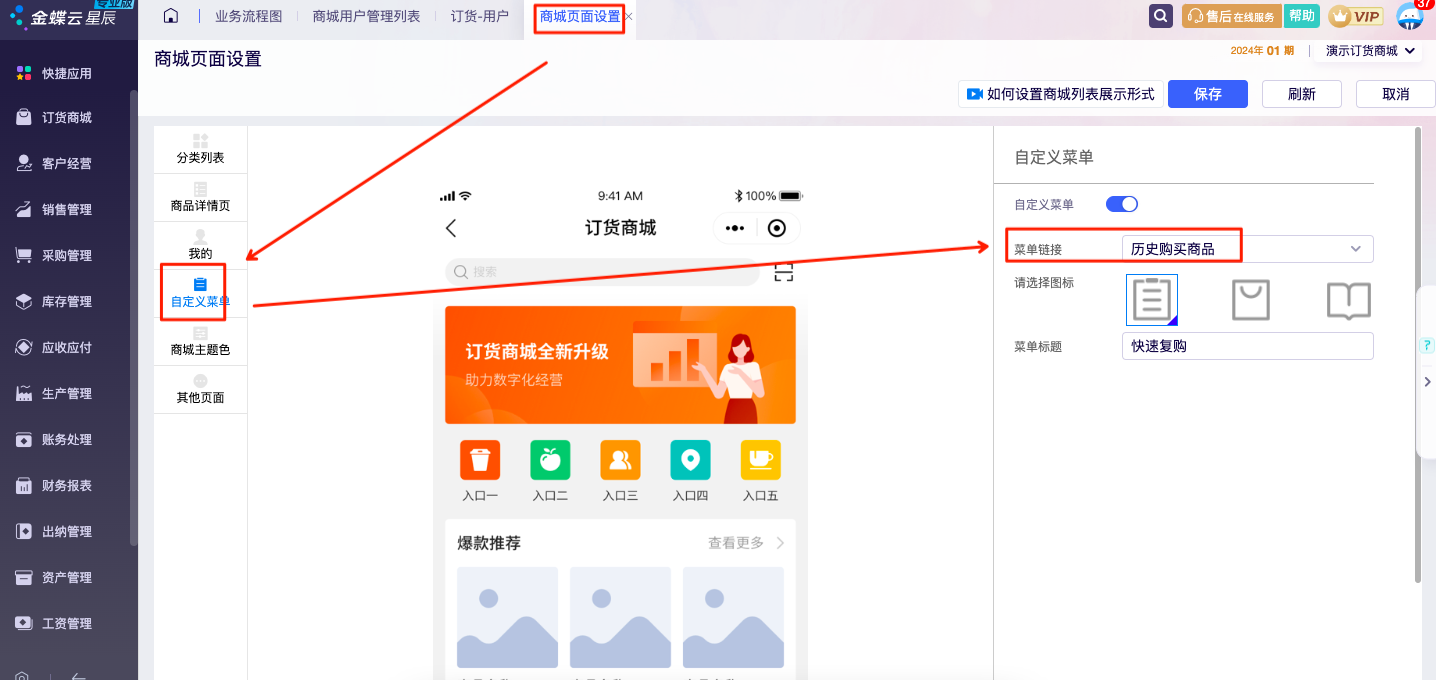
Task: Open 资产管理 in the sidebar
Action: click(x=67, y=577)
